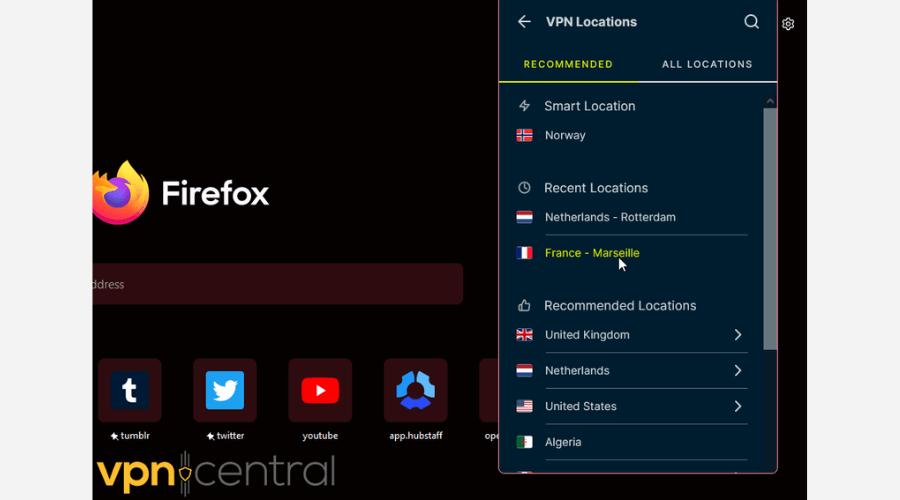
Task: Switch to the All Locations tab
Action: [x=707, y=64]
